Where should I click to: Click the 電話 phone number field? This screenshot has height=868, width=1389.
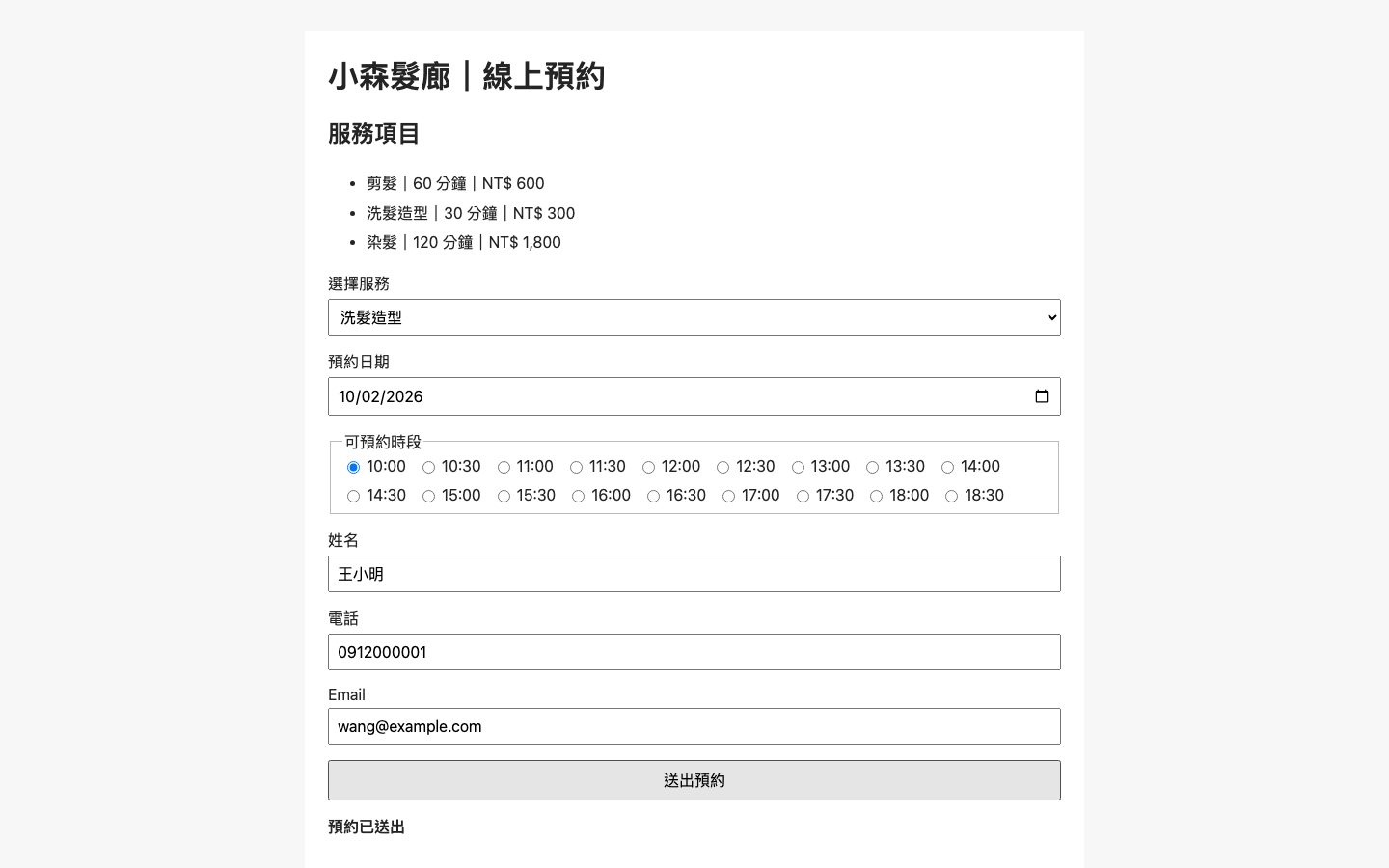coord(694,652)
